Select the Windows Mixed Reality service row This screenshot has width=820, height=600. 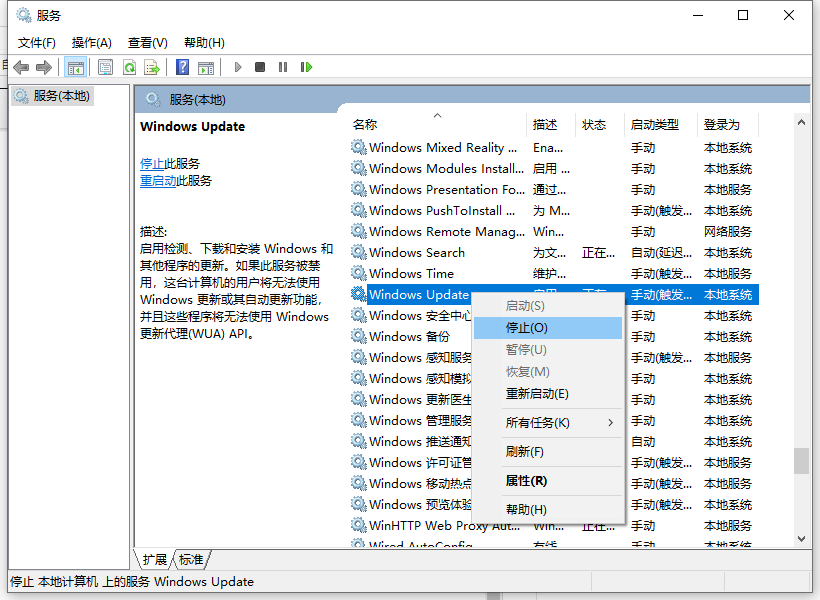click(x=554, y=148)
